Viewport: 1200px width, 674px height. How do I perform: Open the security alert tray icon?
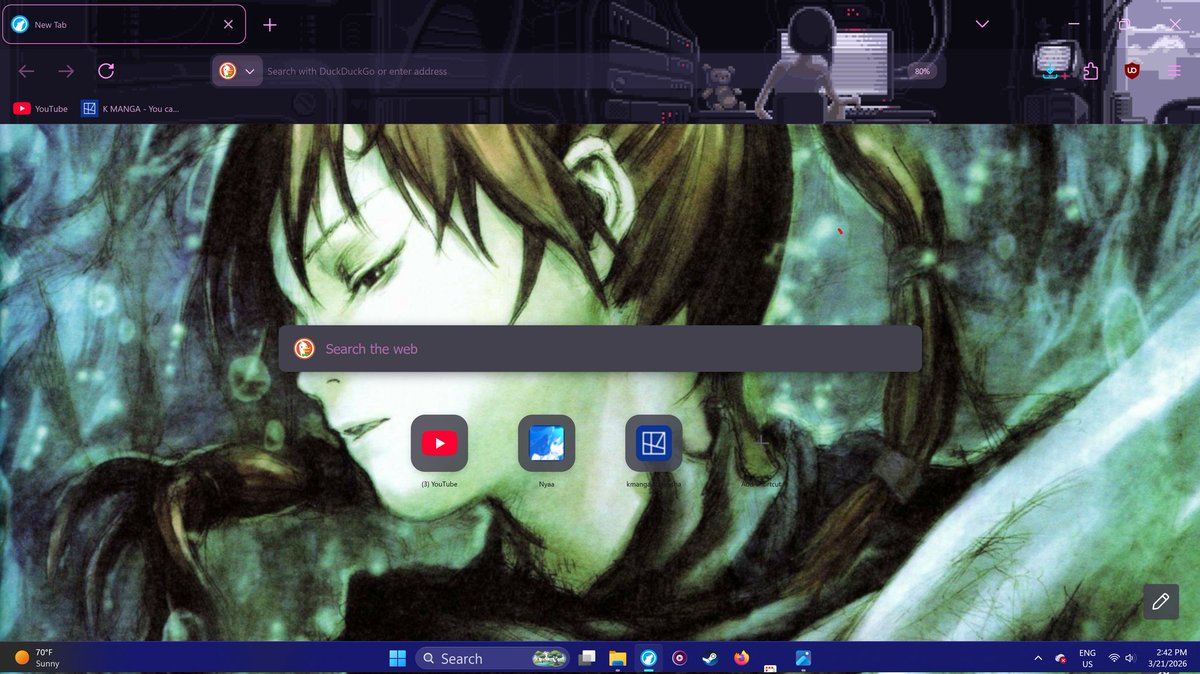tap(1060, 658)
